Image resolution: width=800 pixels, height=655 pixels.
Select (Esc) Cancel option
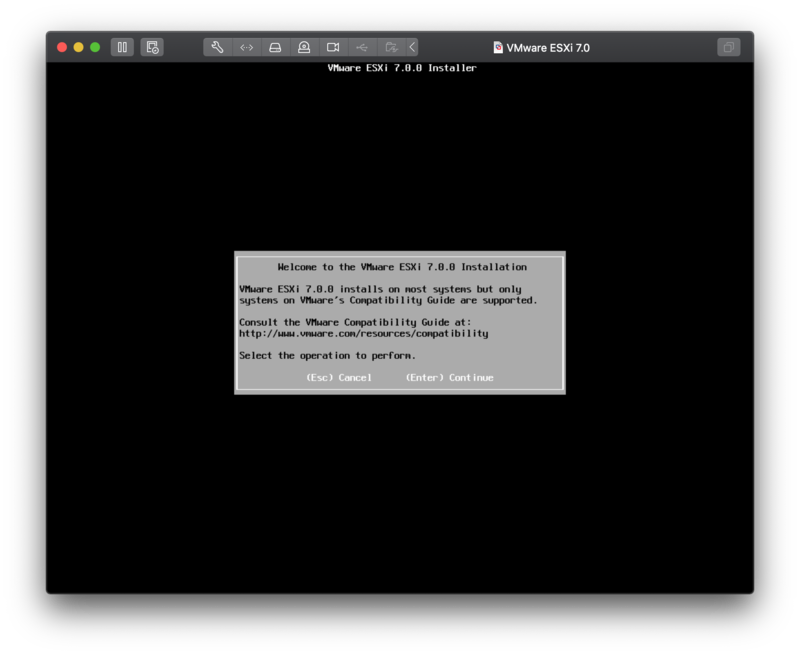(339, 377)
